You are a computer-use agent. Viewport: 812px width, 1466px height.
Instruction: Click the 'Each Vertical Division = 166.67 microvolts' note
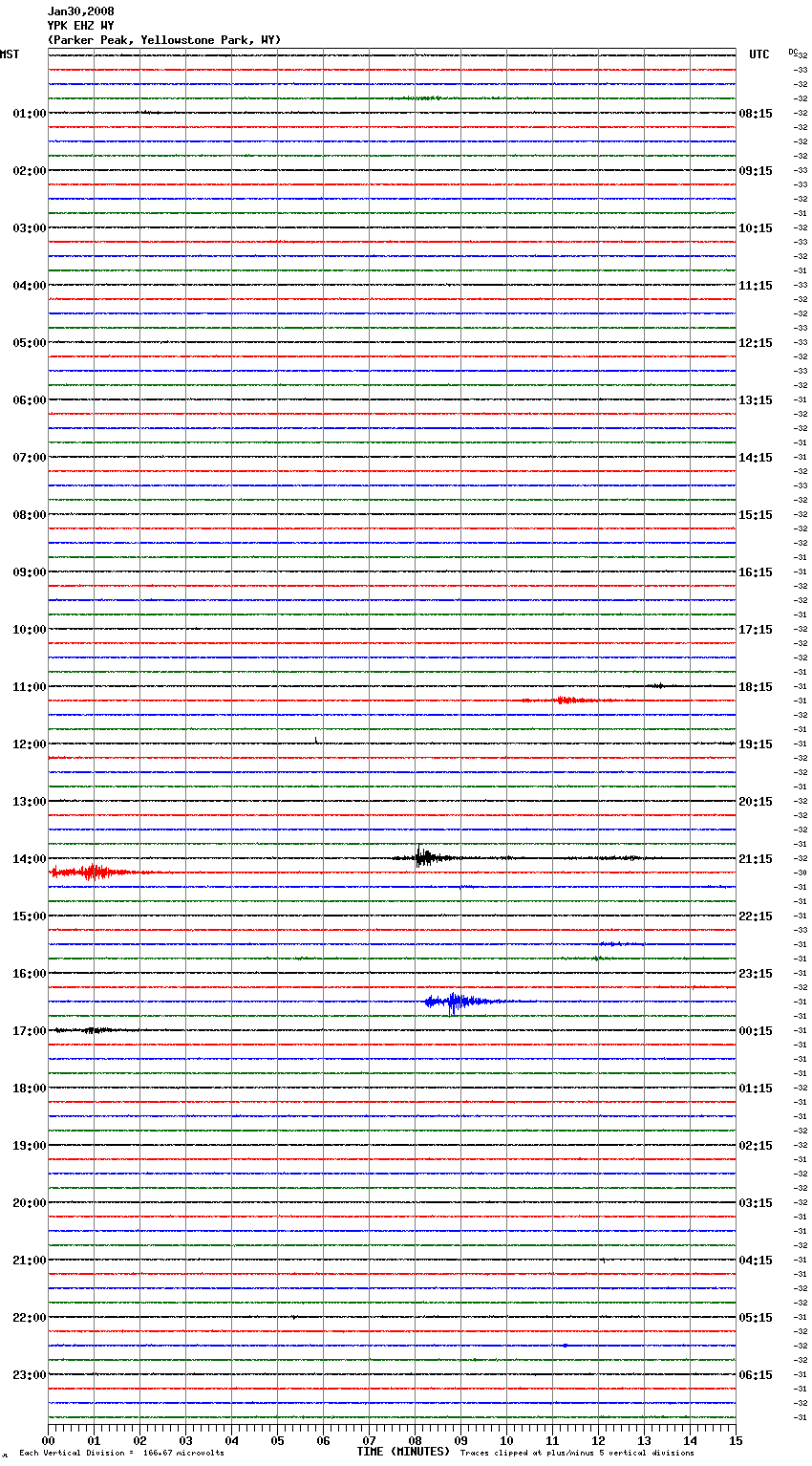pyautogui.click(x=121, y=1453)
